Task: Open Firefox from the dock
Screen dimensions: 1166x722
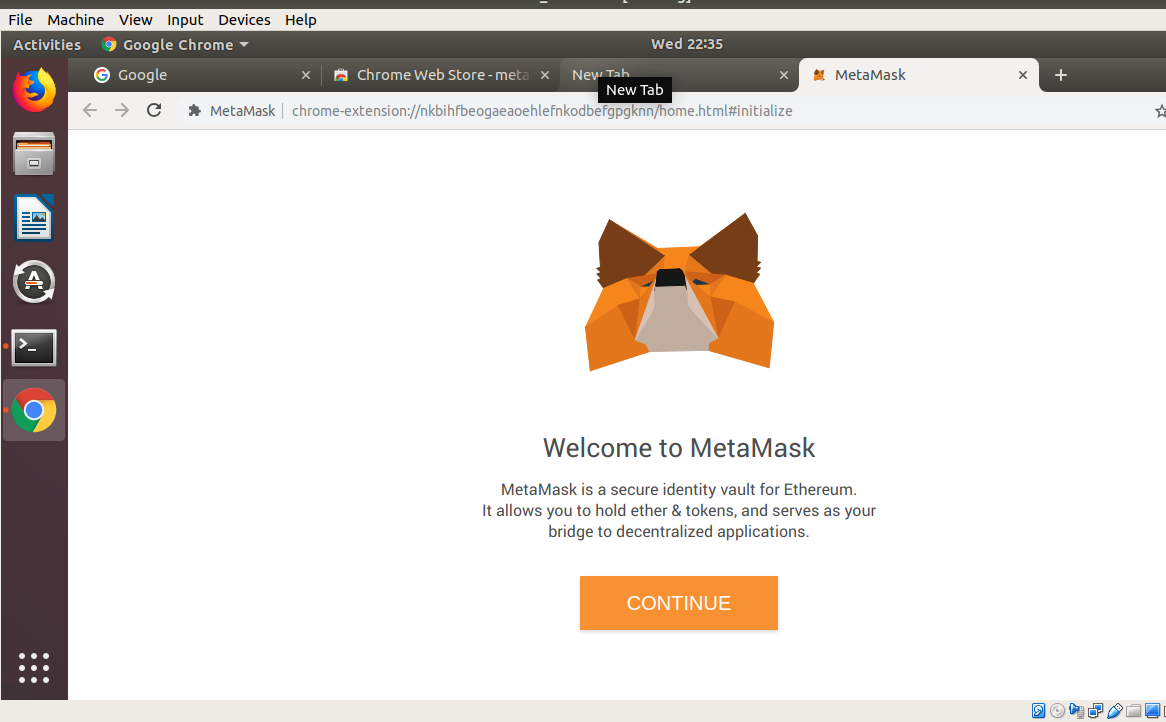Action: click(34, 89)
